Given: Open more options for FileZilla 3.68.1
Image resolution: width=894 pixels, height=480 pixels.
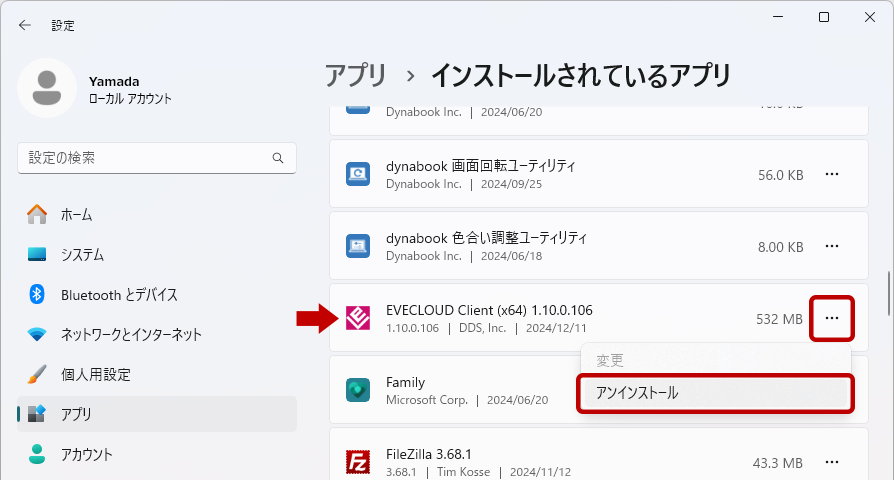Looking at the screenshot, I should (832, 462).
